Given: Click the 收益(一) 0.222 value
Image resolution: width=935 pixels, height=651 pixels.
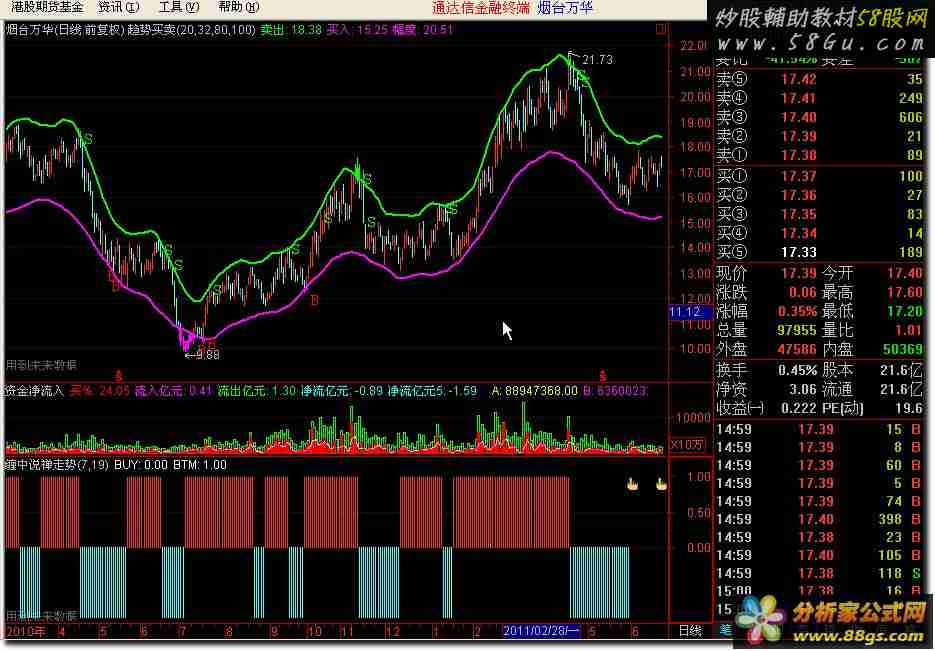Looking at the screenshot, I should [798, 408].
